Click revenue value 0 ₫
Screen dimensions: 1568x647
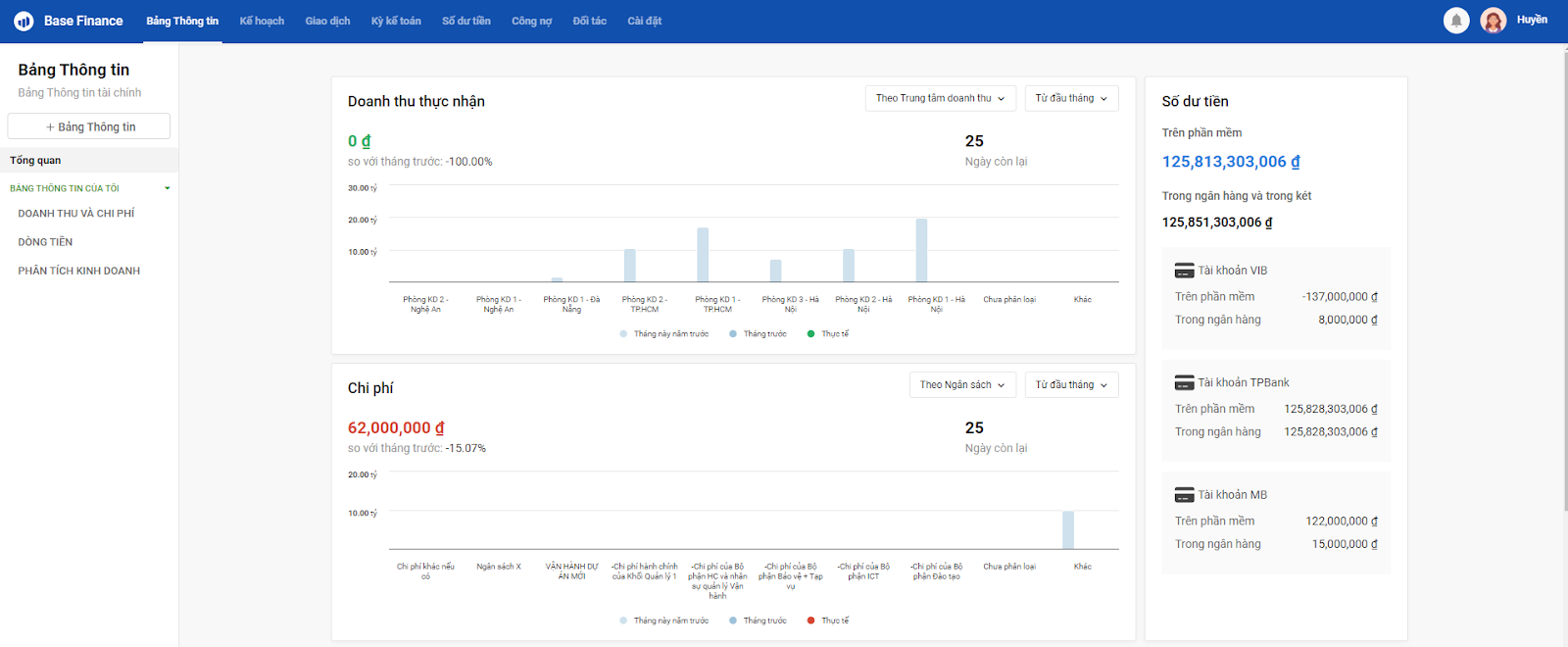(359, 141)
